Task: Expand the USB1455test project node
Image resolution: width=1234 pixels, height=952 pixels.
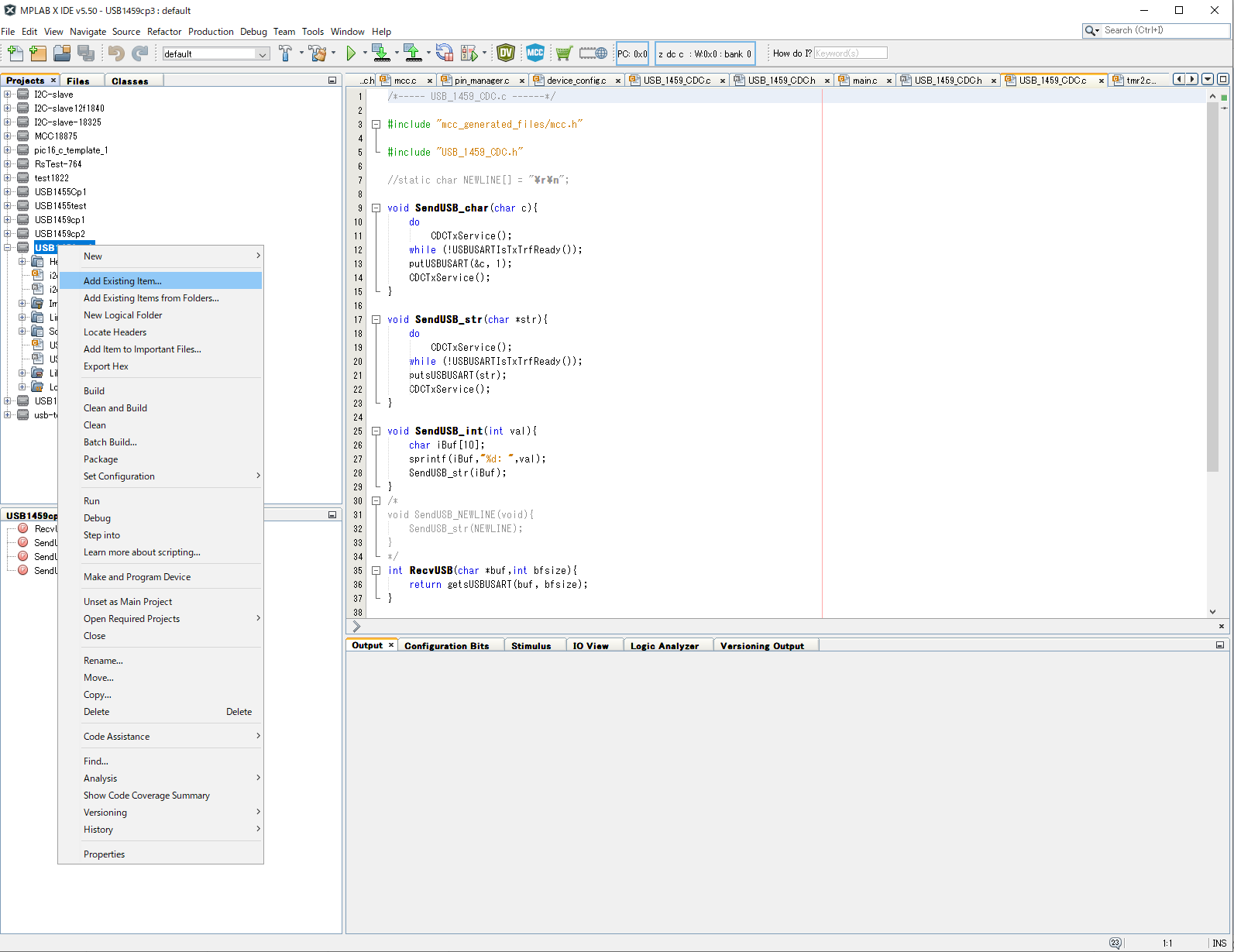Action: pyautogui.click(x=8, y=206)
